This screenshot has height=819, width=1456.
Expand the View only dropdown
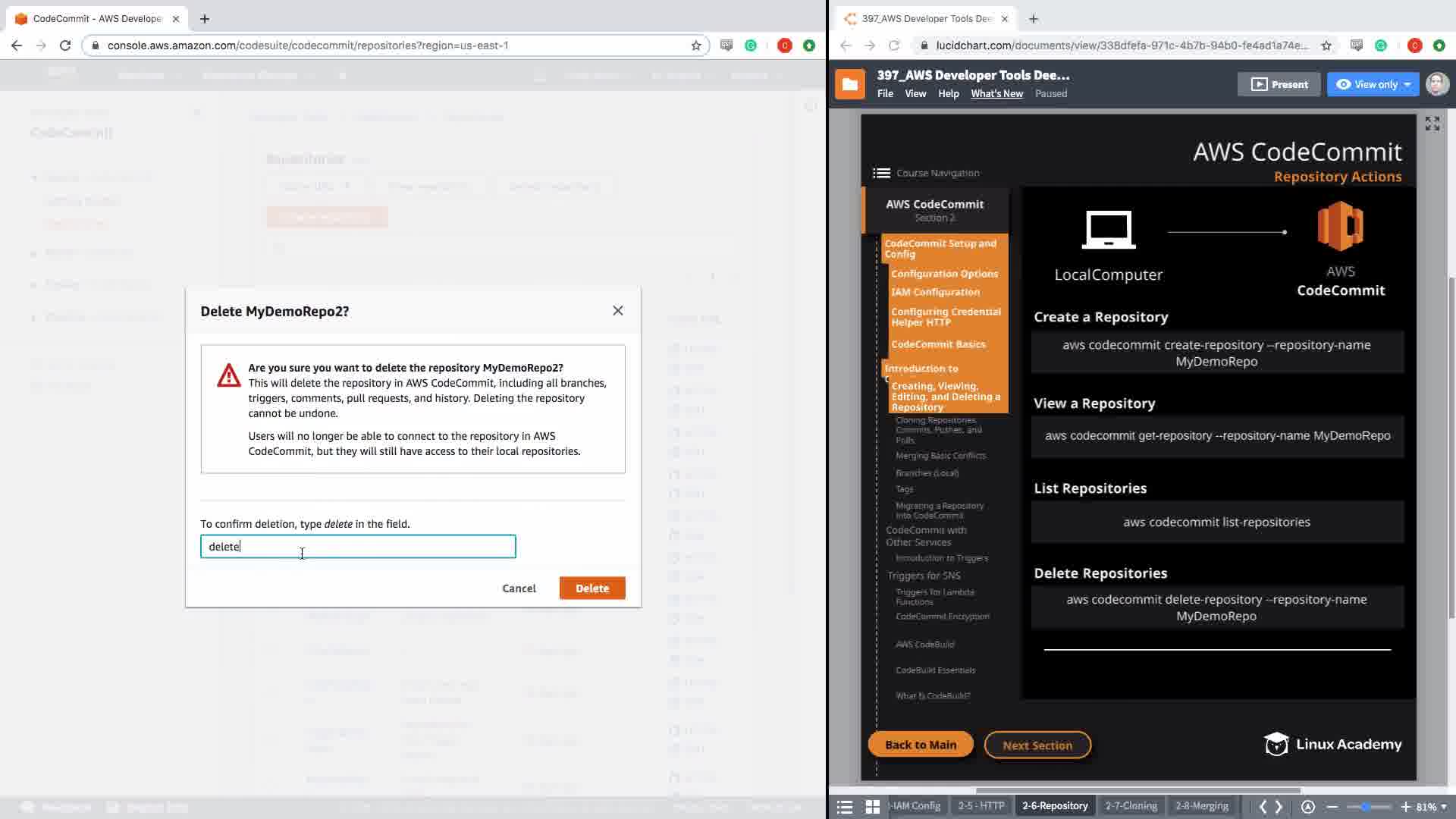(x=1407, y=84)
